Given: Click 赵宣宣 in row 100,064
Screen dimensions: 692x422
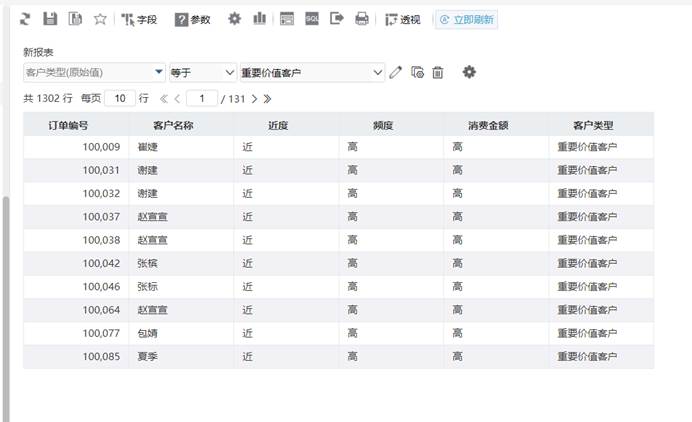Looking at the screenshot, I should (x=152, y=310).
